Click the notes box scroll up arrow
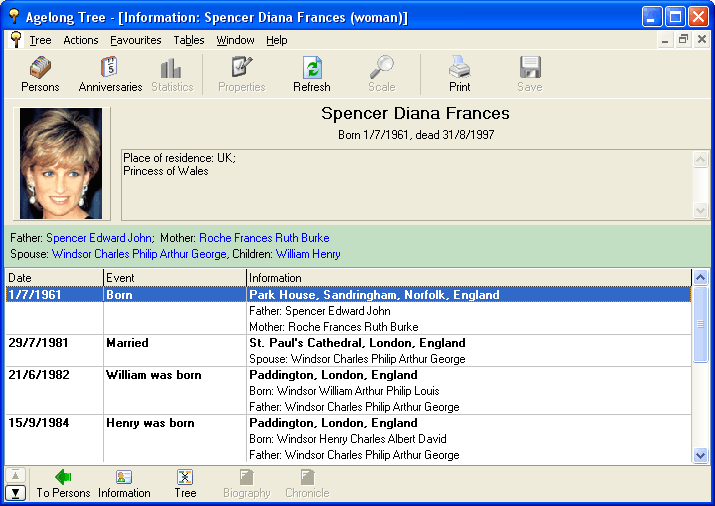Viewport: 715px width, 506px height. 700,159
